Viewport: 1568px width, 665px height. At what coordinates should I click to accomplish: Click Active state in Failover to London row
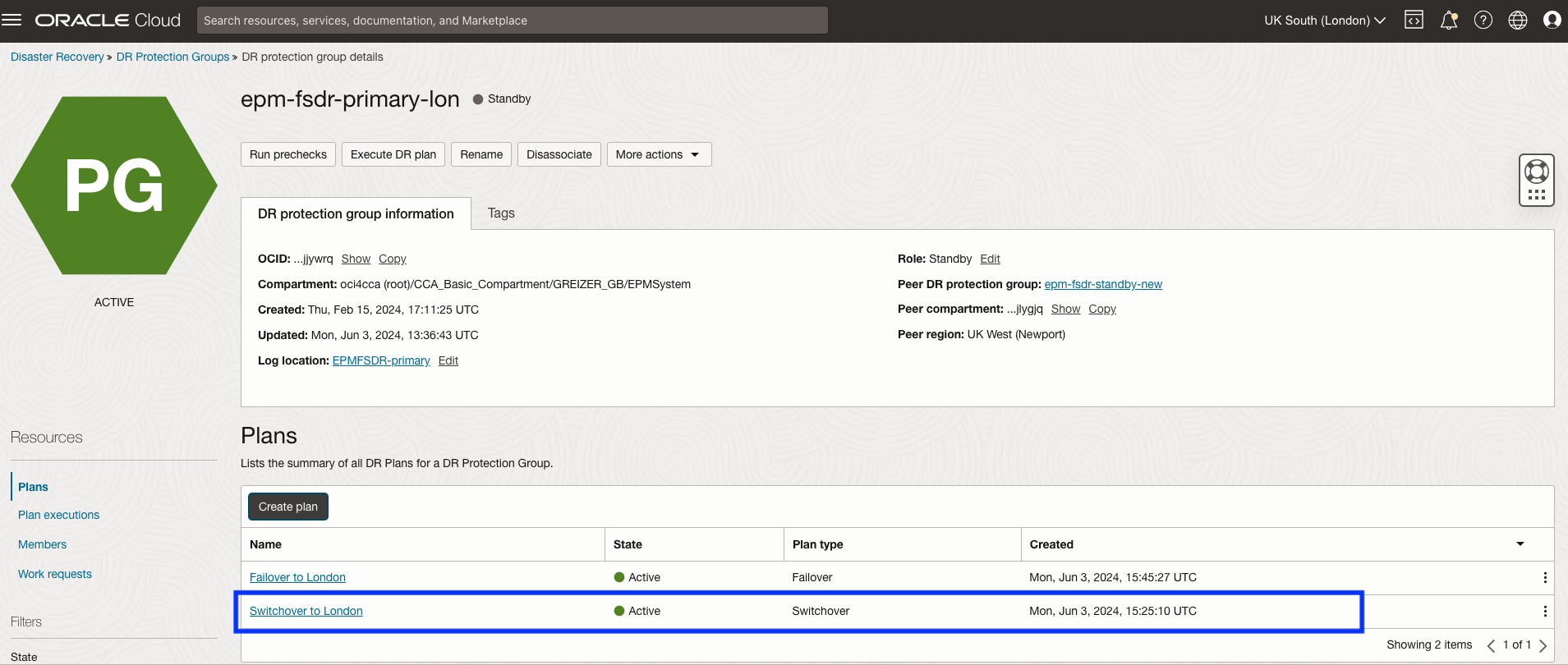637,577
